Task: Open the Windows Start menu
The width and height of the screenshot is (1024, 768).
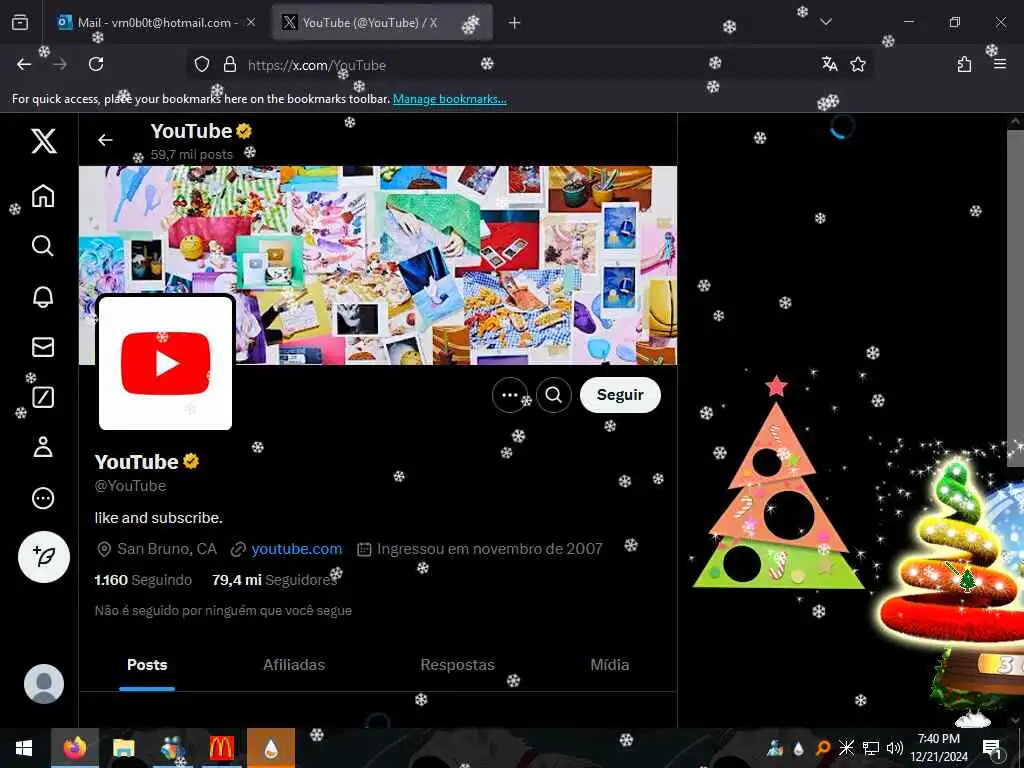Action: pos(24,748)
